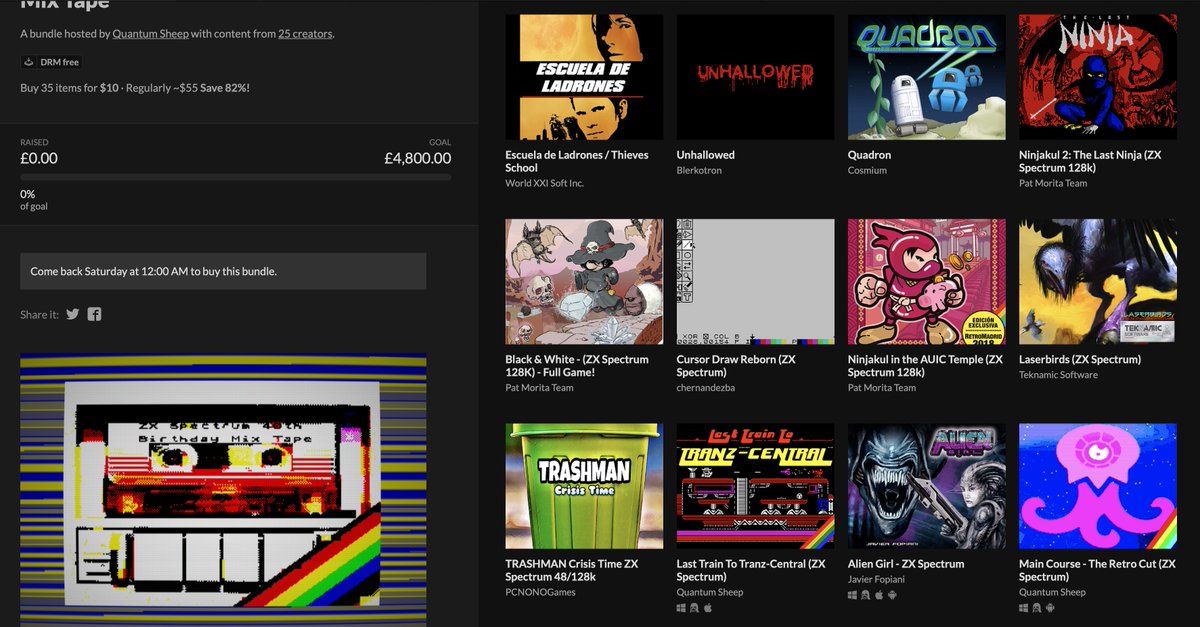Open Black & White Full Game title
This screenshot has width=1200, height=627.
click(577, 365)
